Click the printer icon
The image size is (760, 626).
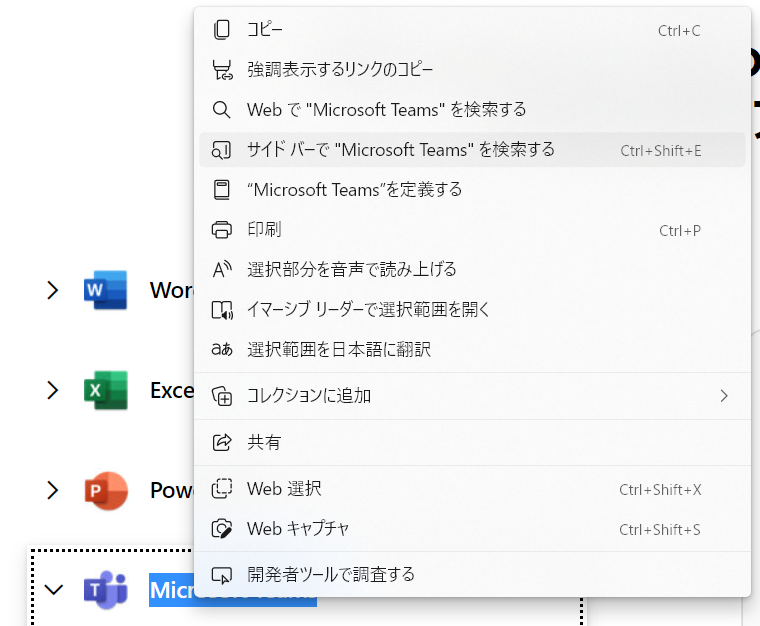pyautogui.click(x=222, y=230)
